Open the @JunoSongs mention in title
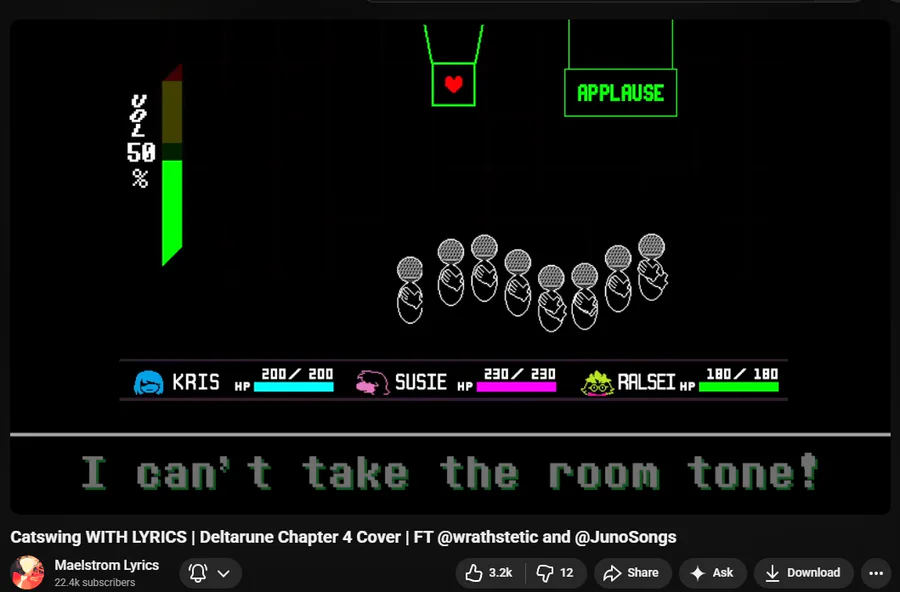The height and width of the screenshot is (592, 900). [625, 537]
